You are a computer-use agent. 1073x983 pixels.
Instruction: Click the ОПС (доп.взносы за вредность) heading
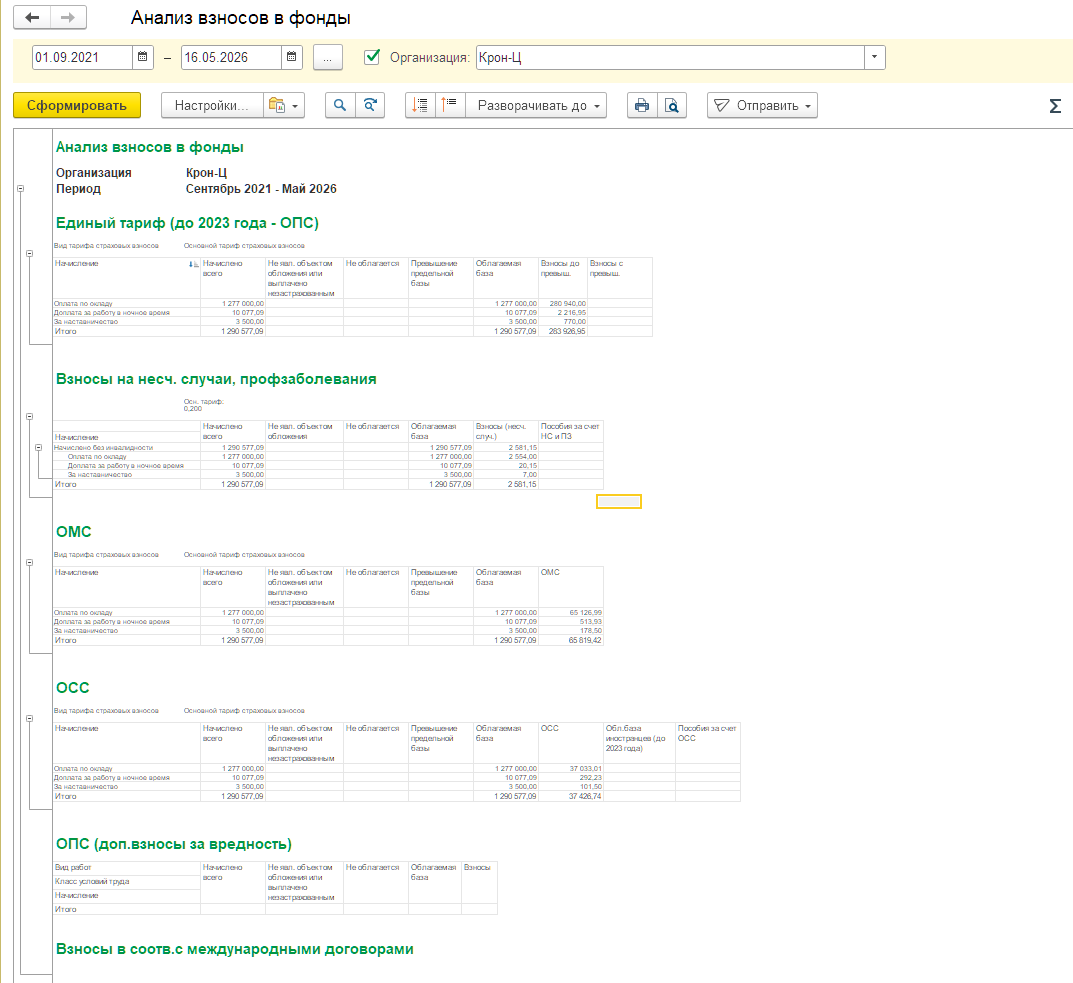coord(174,844)
